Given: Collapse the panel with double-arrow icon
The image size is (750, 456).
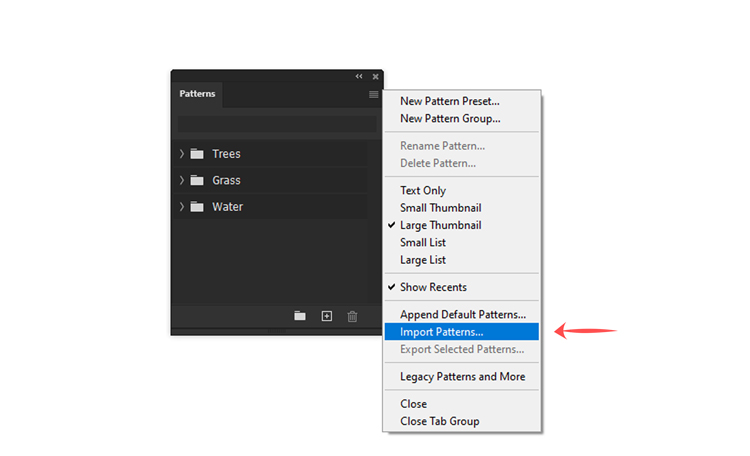Looking at the screenshot, I should click(x=359, y=77).
